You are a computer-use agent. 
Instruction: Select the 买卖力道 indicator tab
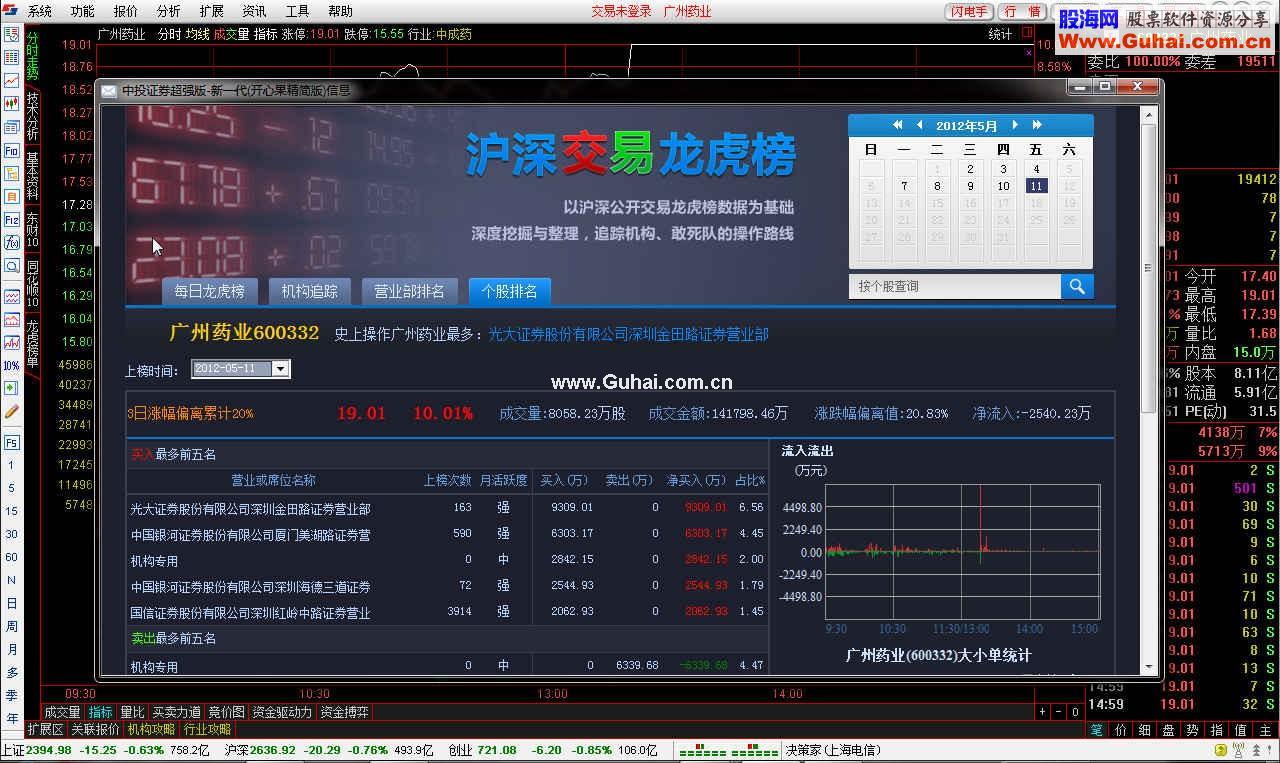click(x=176, y=712)
